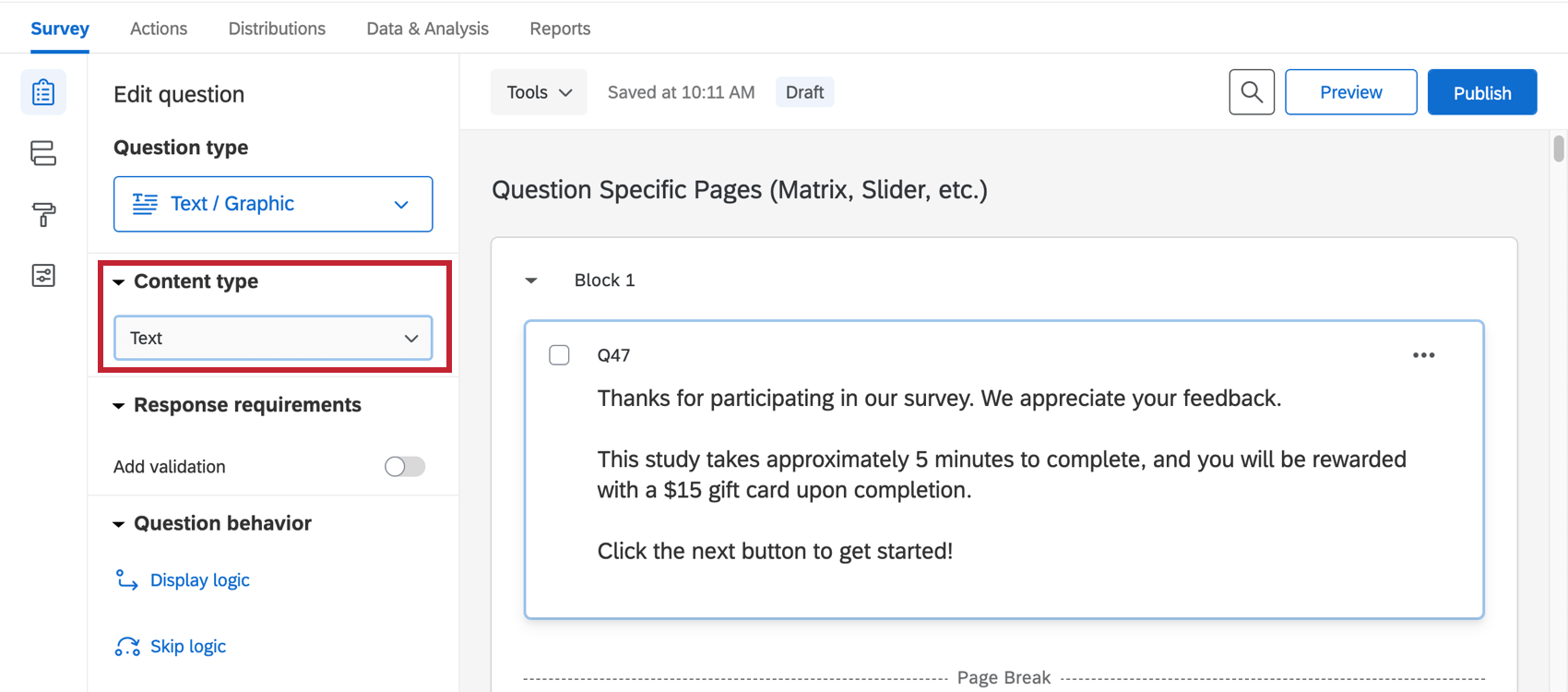Open the Q47 ellipsis options menu

tap(1423, 355)
